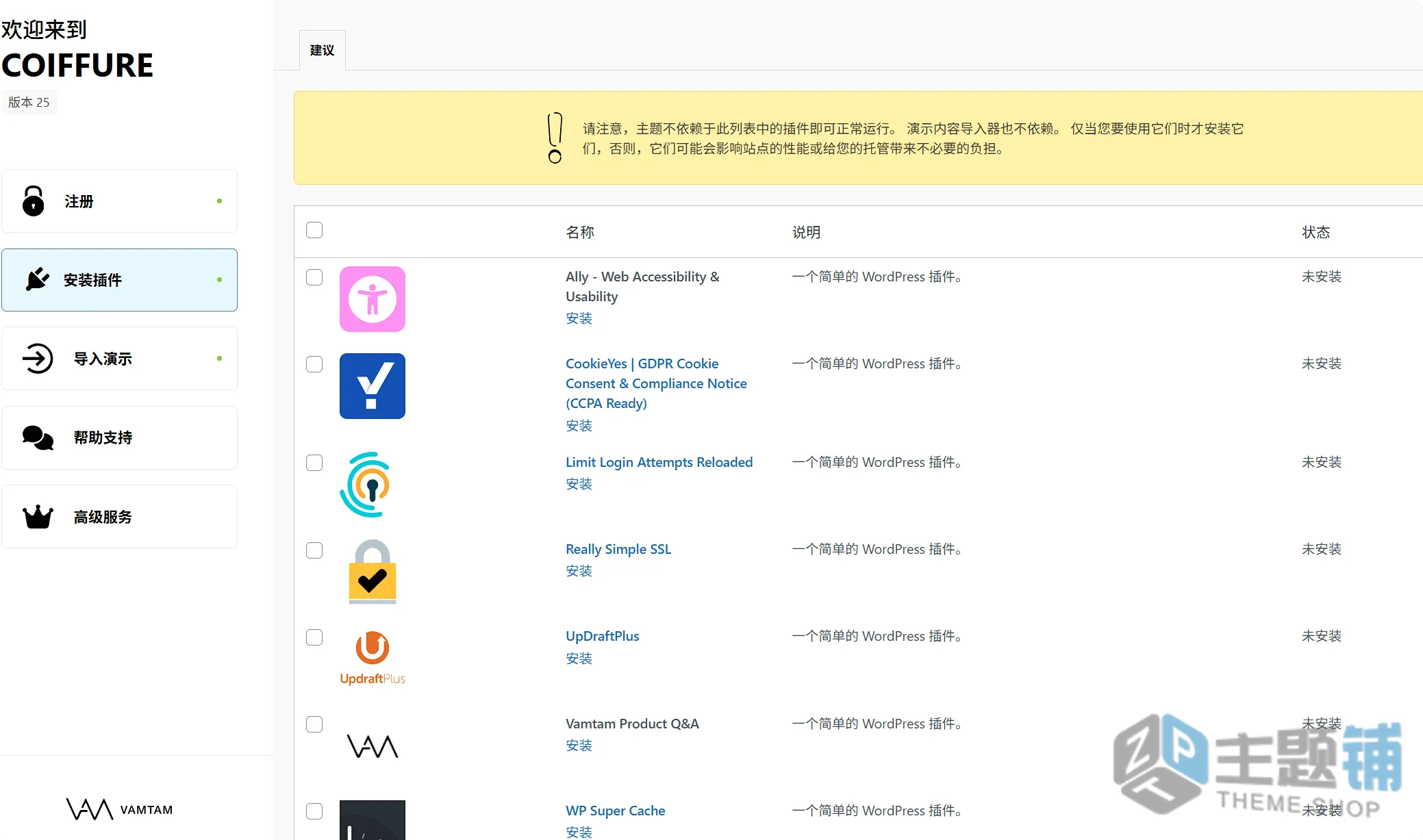This screenshot has width=1423, height=840.
Task: Click the Vamtam Product Q&A logo icon
Action: pyautogui.click(x=373, y=746)
